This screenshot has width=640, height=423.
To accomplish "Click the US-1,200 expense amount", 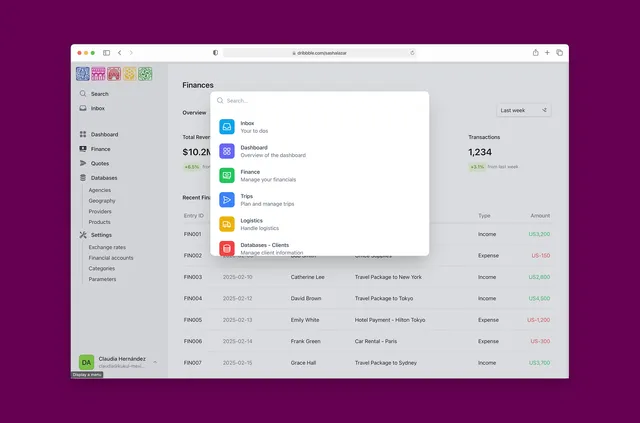I will point(538,320).
